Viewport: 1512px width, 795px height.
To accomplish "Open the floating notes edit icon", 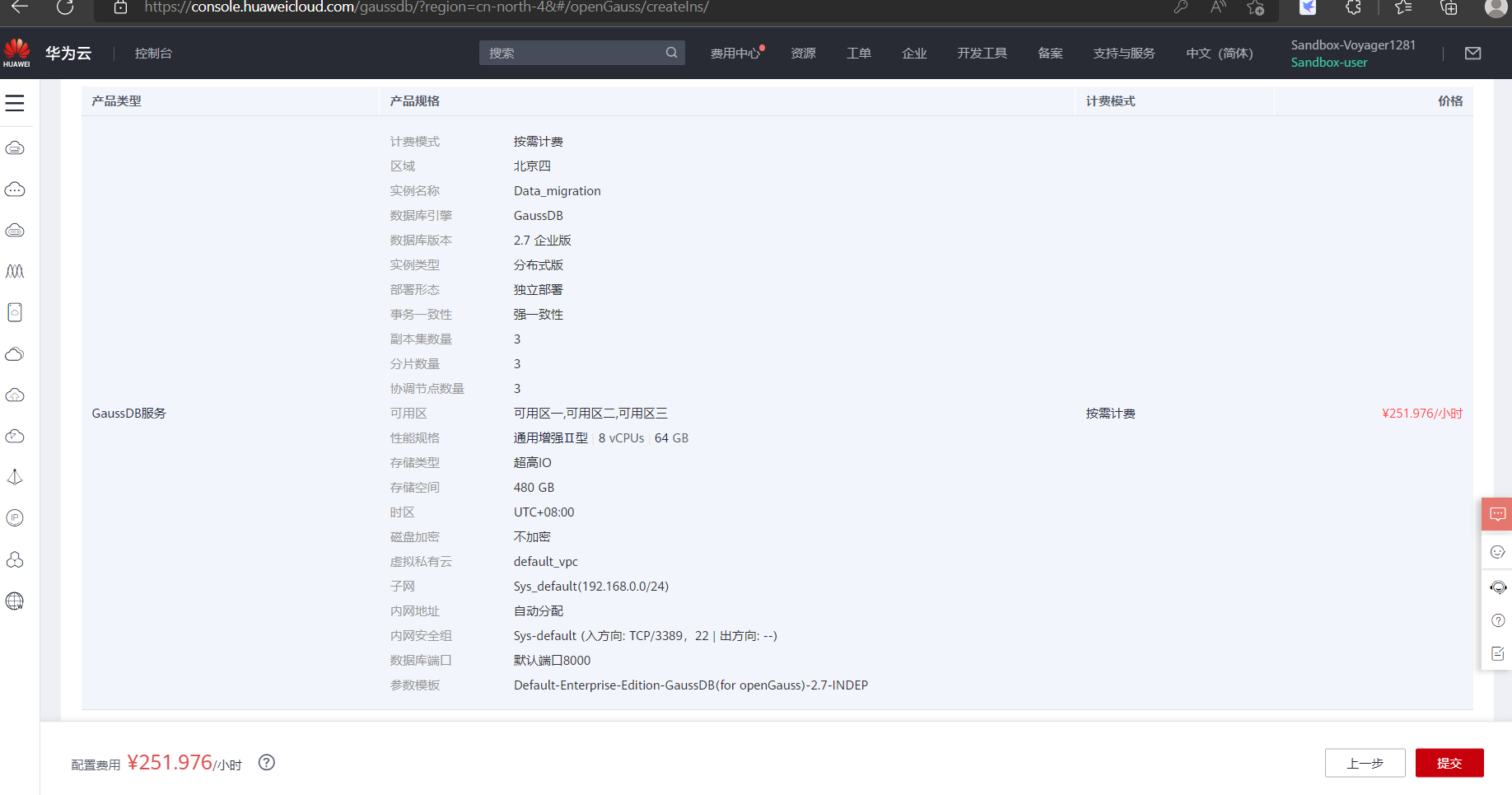I will click(1498, 653).
